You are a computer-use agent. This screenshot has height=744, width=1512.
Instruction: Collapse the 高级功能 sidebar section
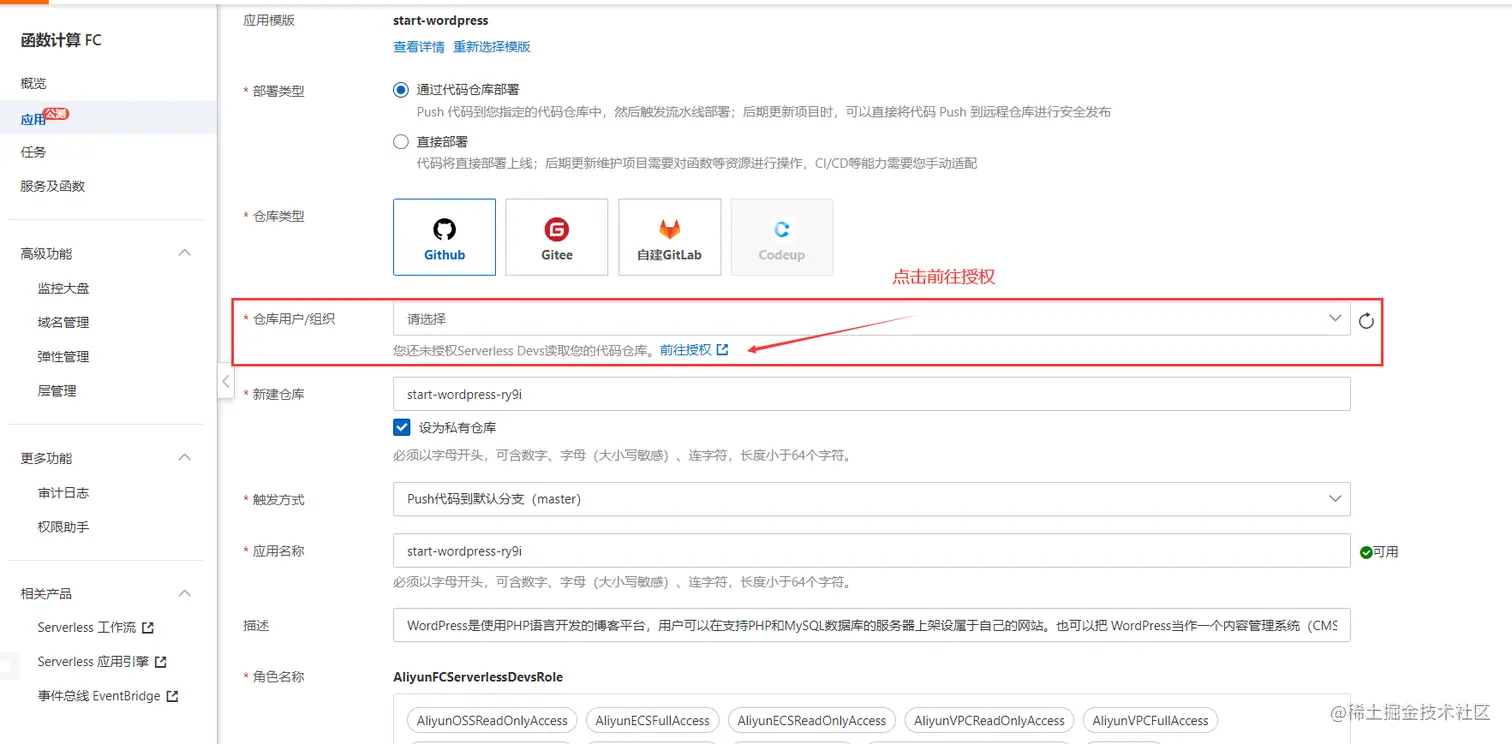184,253
